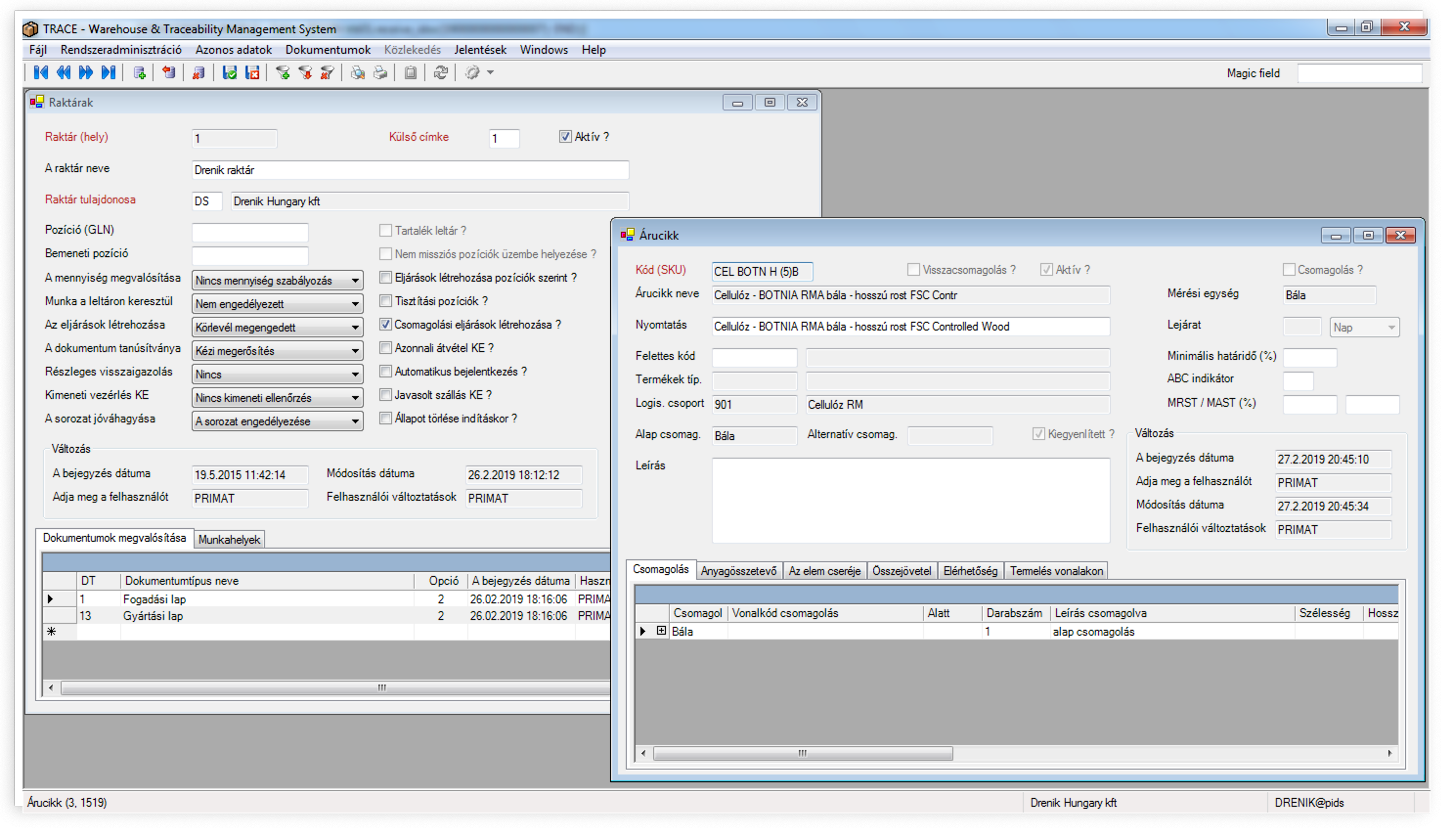Click the Árucikk window icon
Viewport: 1453px width, 840px height.
coord(628,235)
